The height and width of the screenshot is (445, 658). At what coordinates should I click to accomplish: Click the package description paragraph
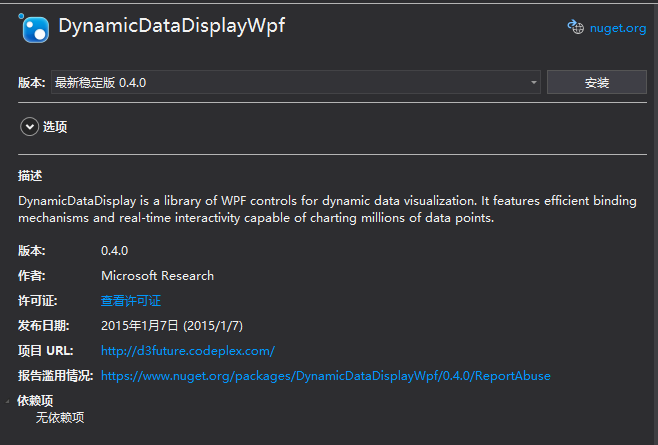click(327, 209)
